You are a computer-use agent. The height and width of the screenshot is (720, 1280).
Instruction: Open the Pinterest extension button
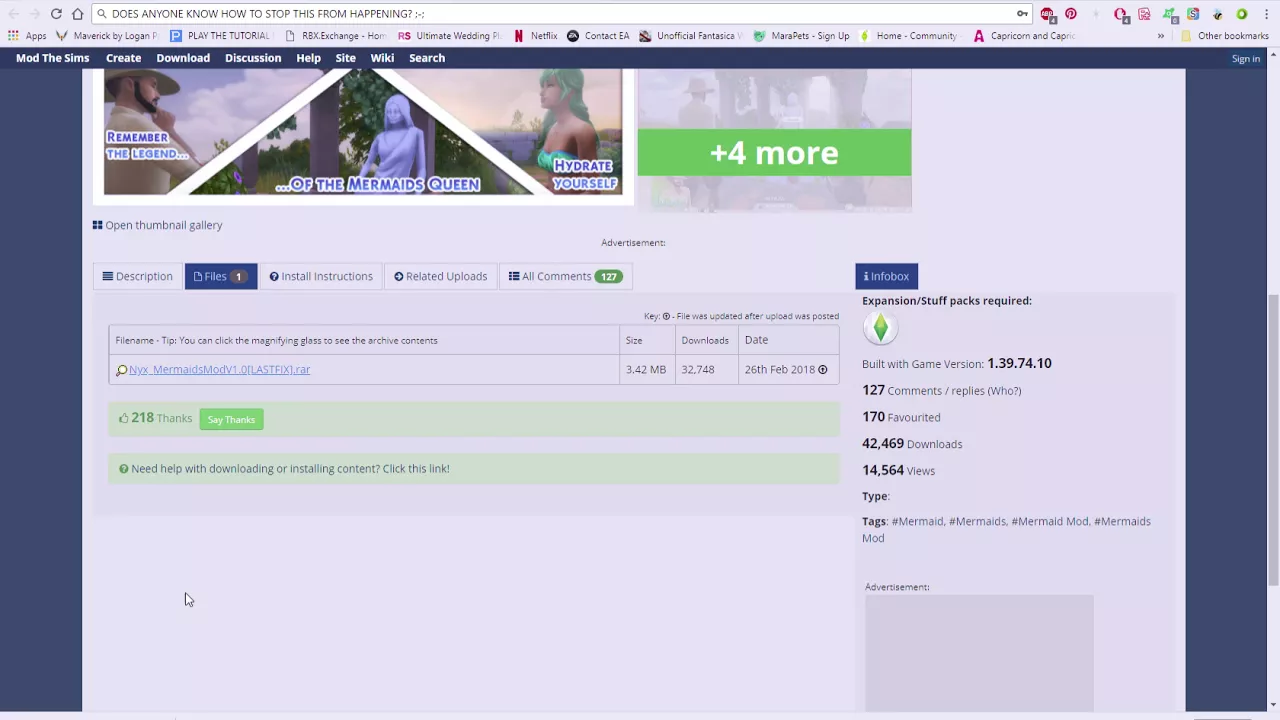pos(1071,14)
